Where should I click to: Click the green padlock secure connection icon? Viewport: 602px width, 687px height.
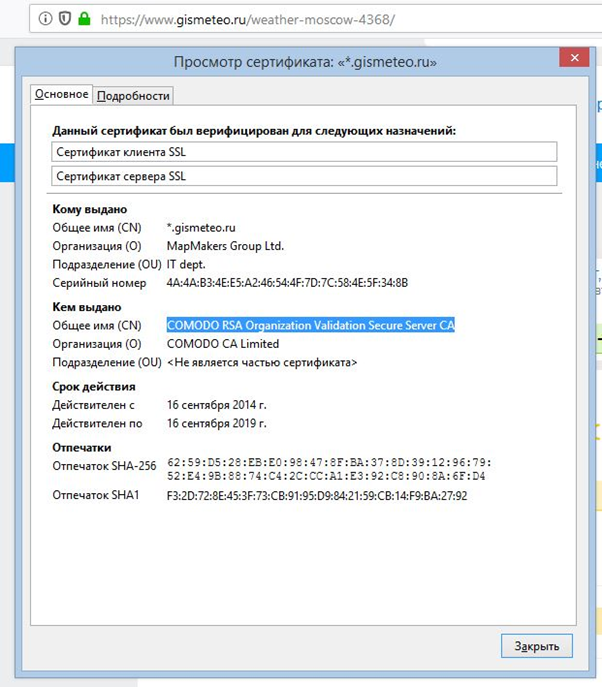pyautogui.click(x=84, y=18)
